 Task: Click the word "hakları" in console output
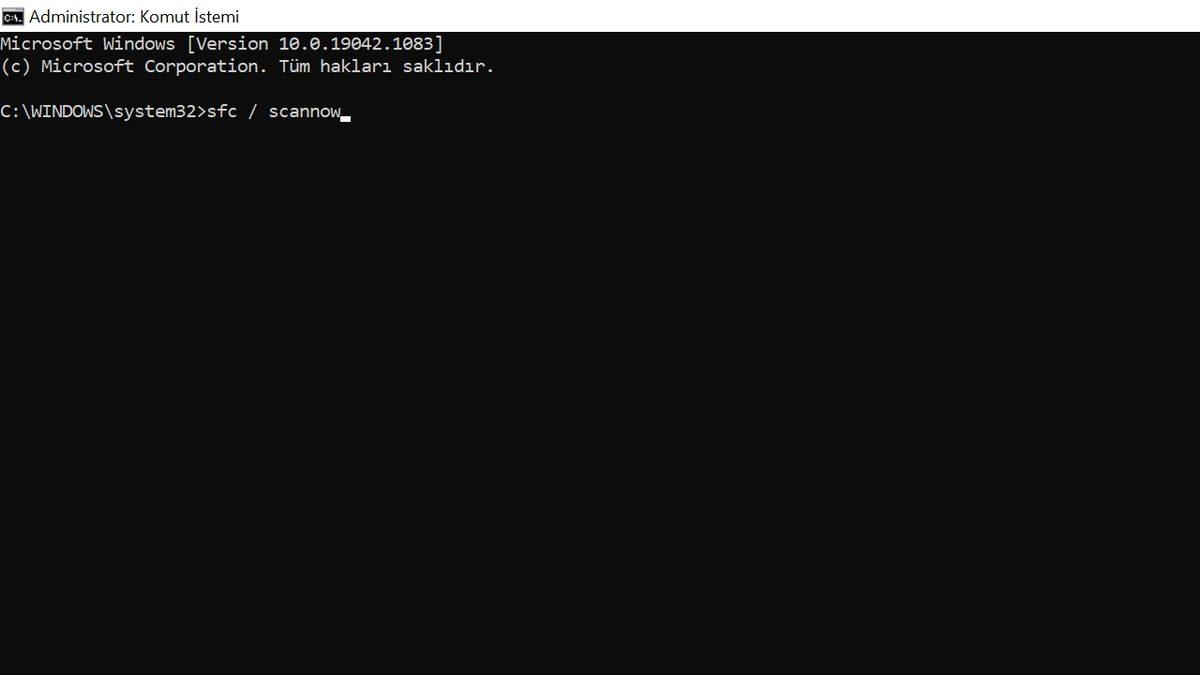[x=356, y=67]
